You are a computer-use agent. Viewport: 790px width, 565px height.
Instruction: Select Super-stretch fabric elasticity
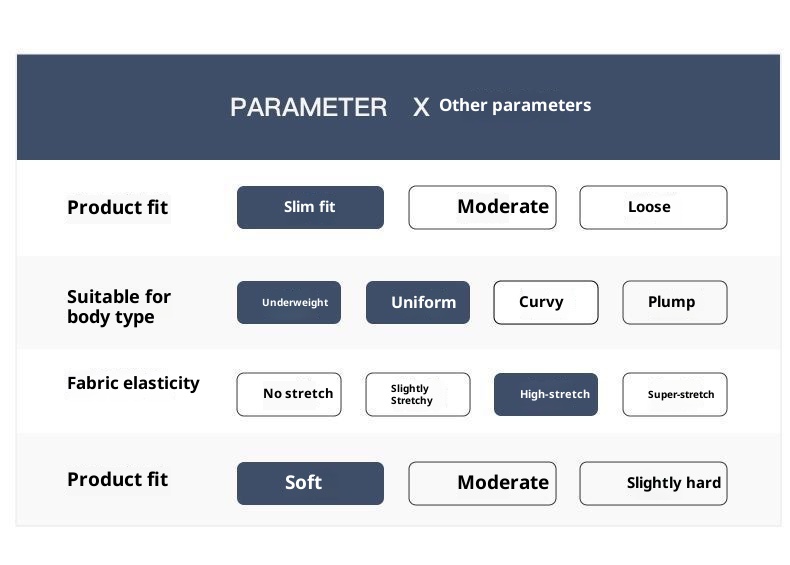[675, 394]
